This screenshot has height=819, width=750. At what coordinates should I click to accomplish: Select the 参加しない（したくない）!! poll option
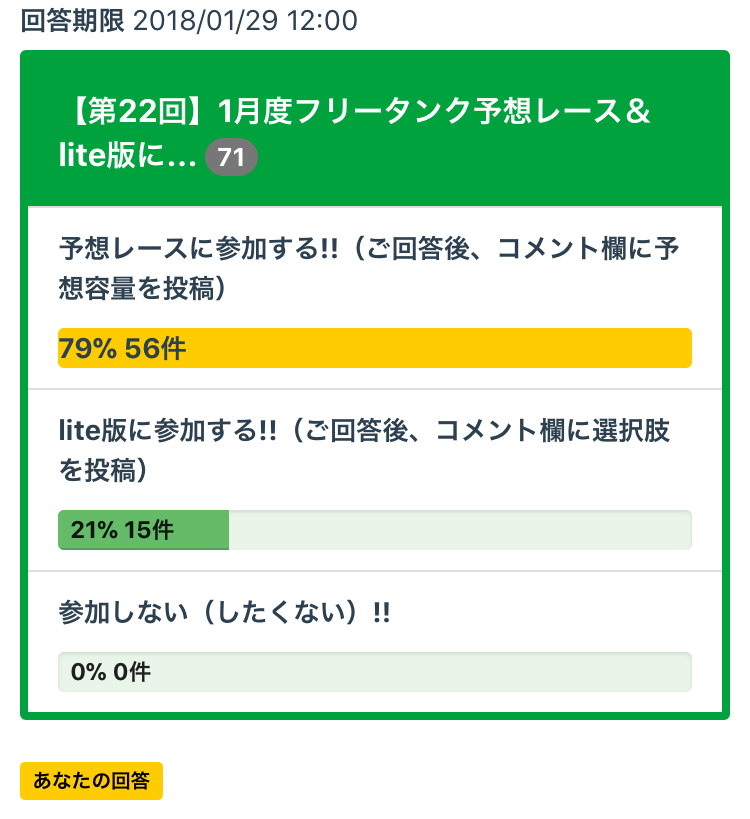tap(224, 612)
